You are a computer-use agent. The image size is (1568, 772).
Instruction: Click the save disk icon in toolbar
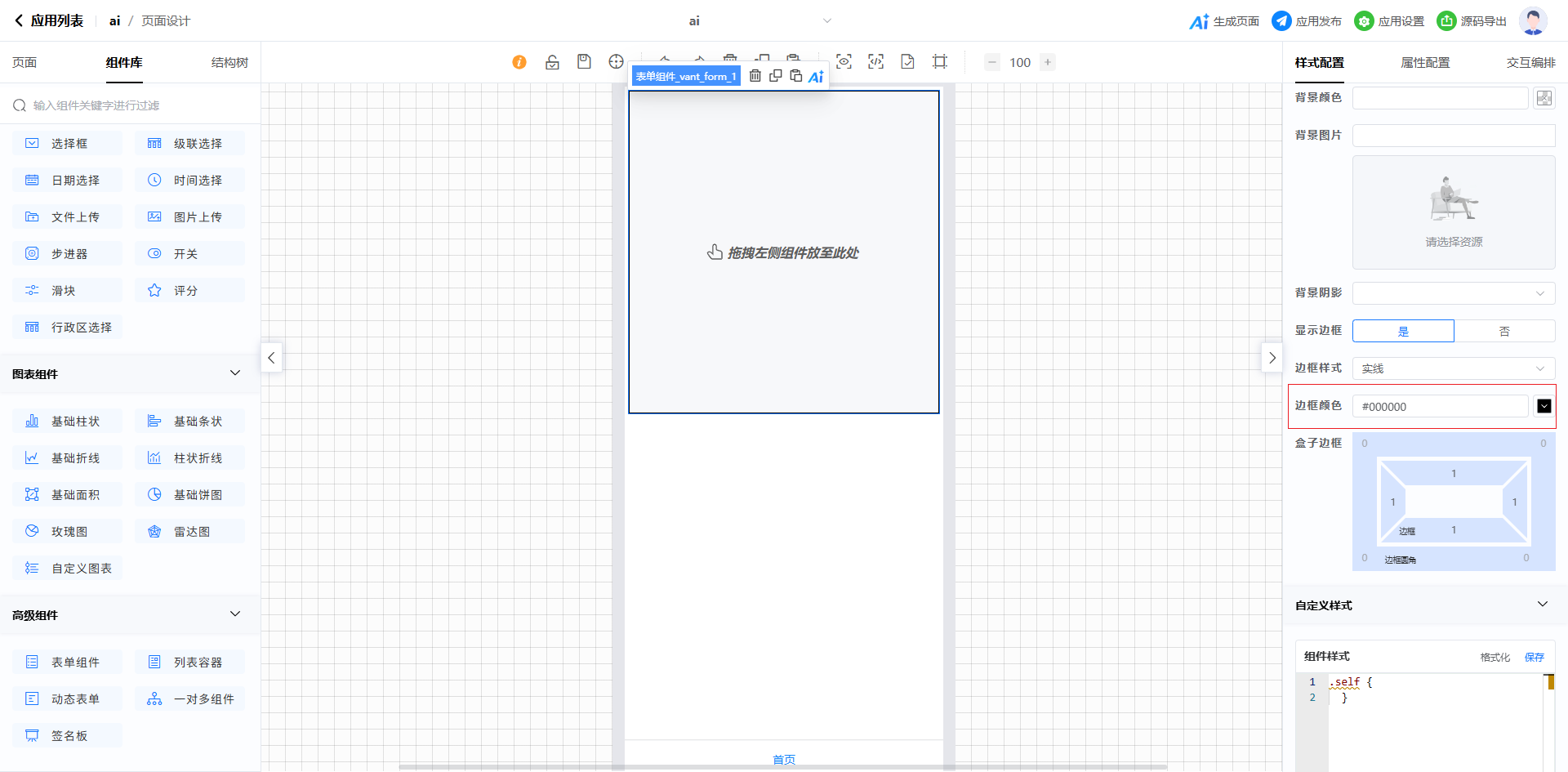(x=584, y=62)
